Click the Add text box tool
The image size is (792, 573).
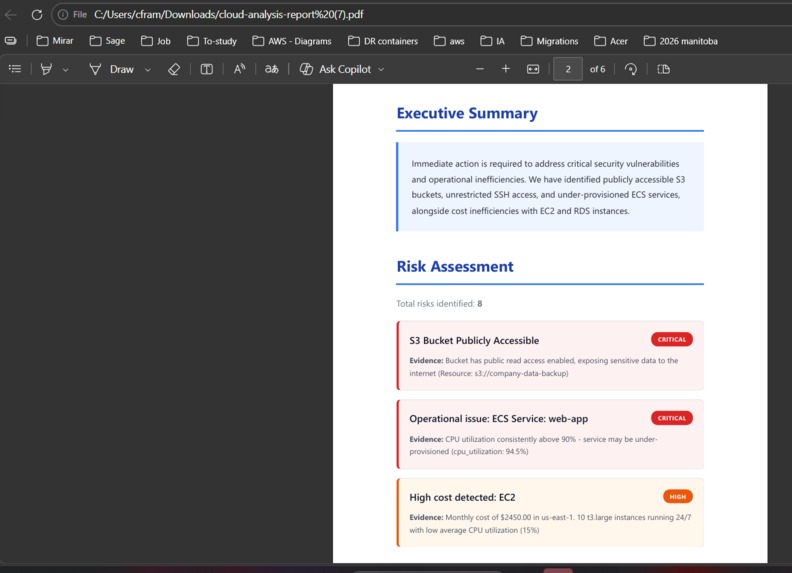tap(207, 69)
